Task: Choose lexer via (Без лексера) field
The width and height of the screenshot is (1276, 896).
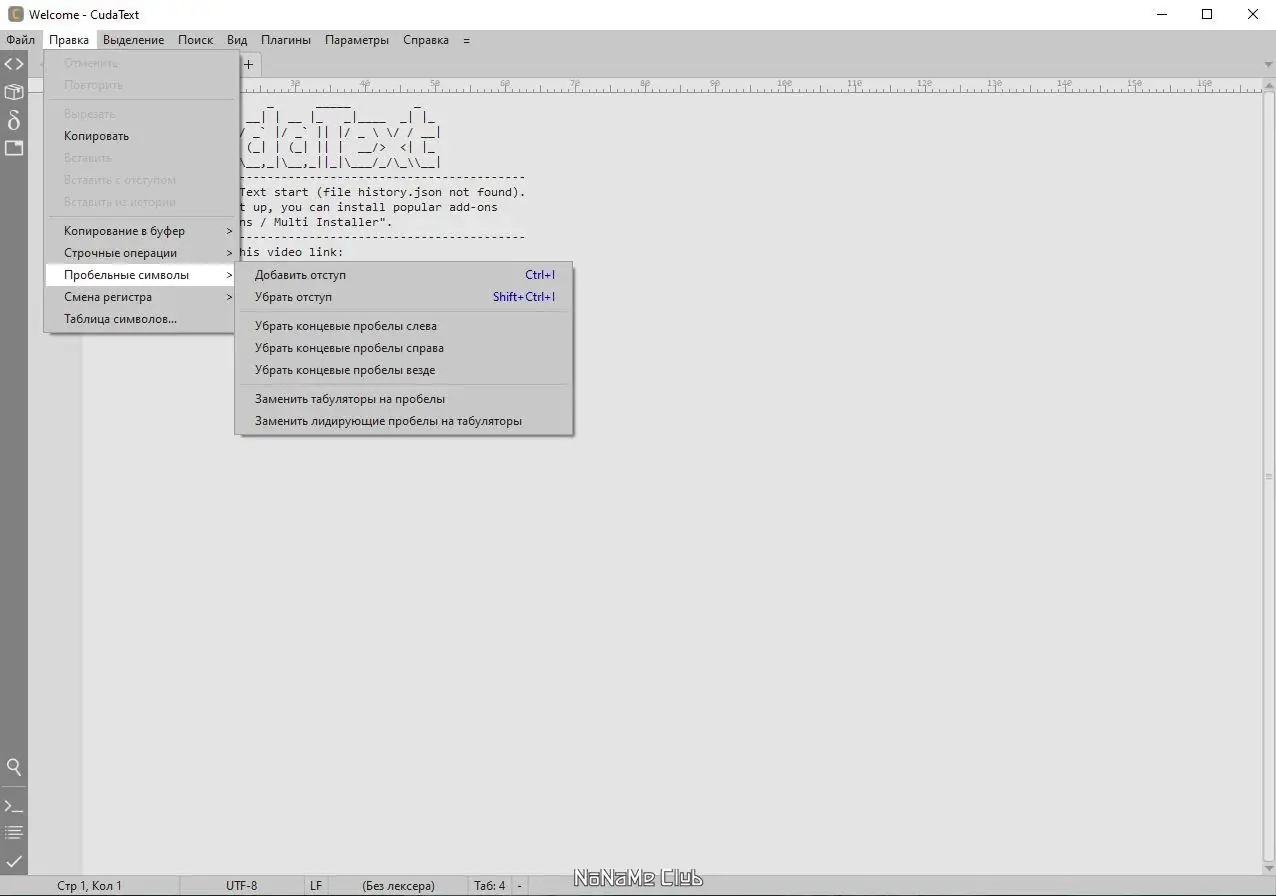Action: pyautogui.click(x=398, y=886)
